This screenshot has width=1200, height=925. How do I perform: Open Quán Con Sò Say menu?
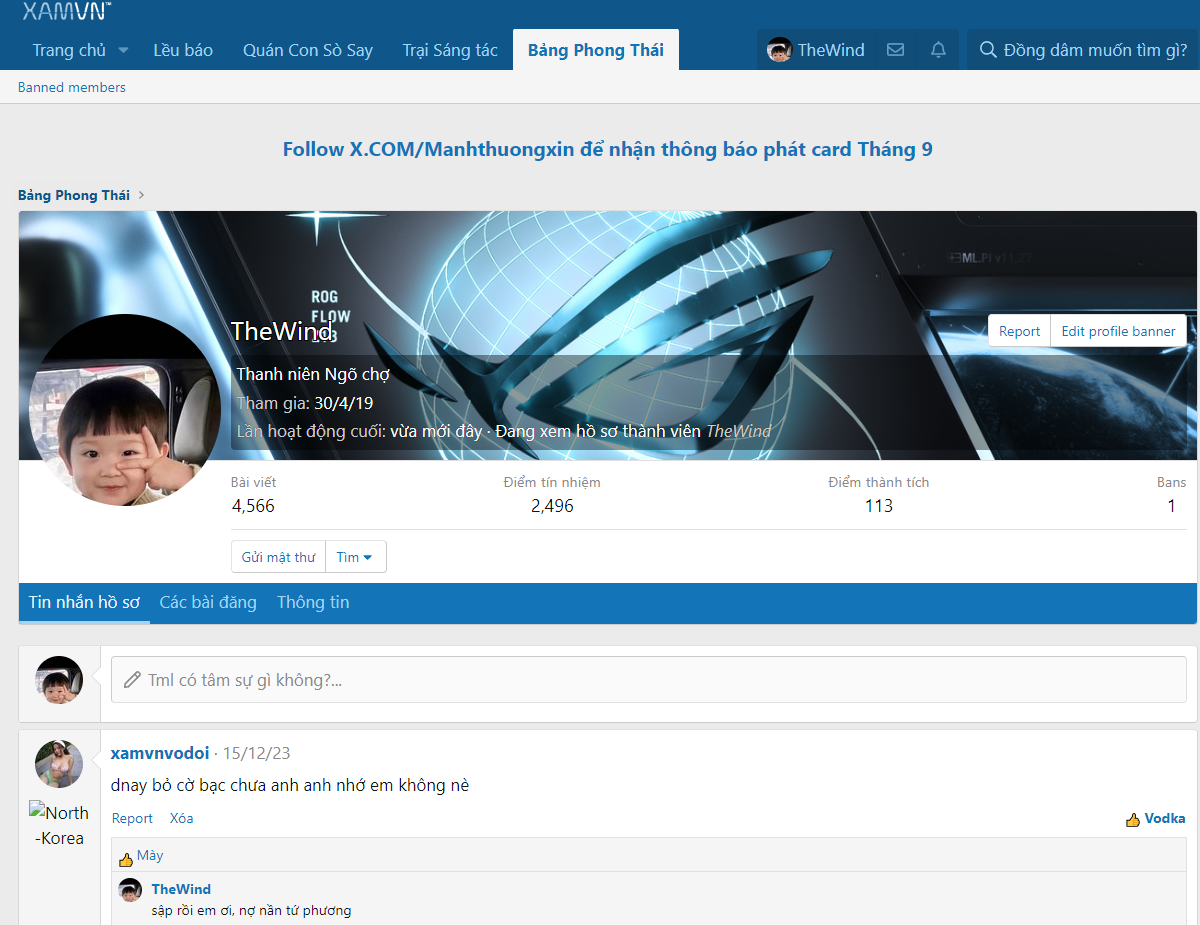(308, 50)
